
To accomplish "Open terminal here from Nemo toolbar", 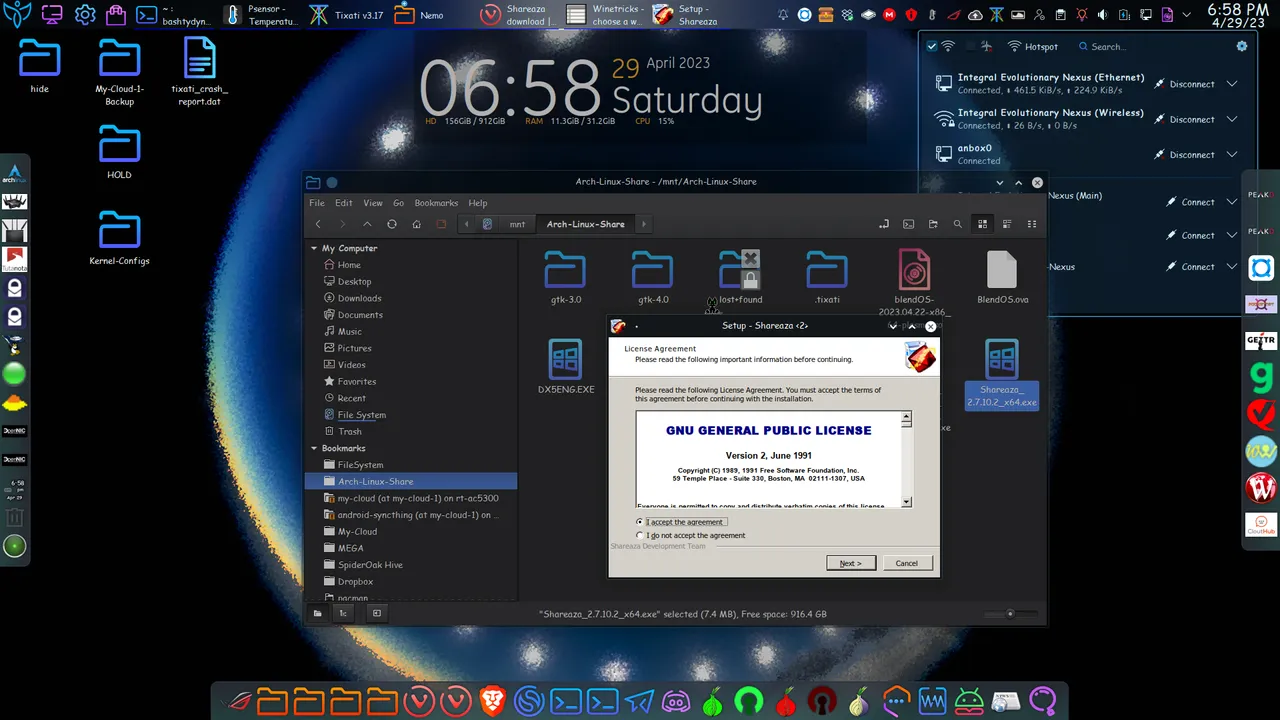I will [908, 224].
